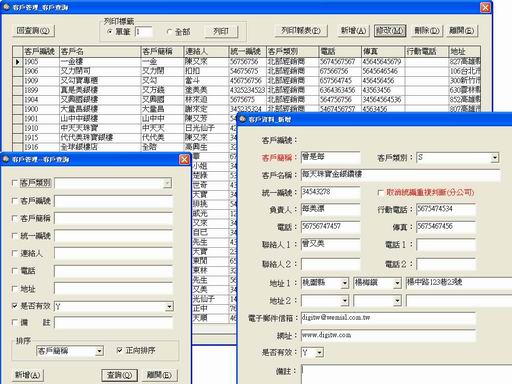Click the empty 聯絡人 2 input field
512x384 pixels.
[330, 264]
